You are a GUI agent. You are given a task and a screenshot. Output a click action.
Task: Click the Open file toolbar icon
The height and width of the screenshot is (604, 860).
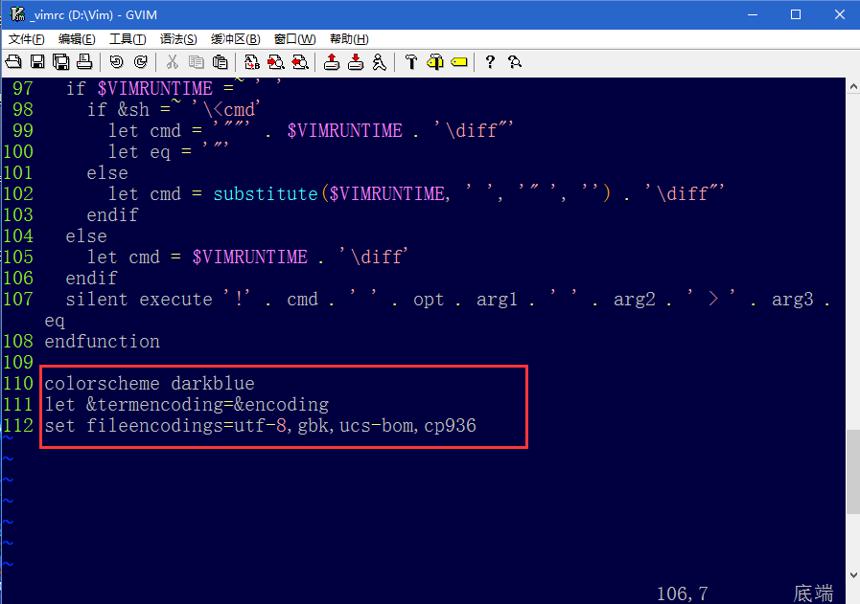[x=13, y=62]
